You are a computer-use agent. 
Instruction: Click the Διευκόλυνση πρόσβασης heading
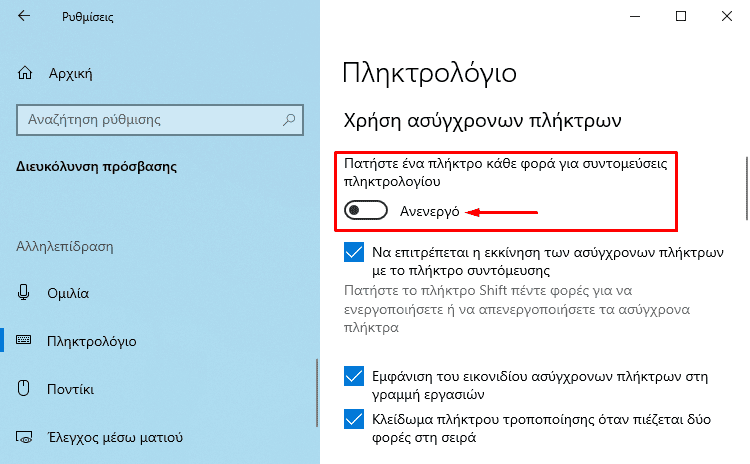click(97, 167)
